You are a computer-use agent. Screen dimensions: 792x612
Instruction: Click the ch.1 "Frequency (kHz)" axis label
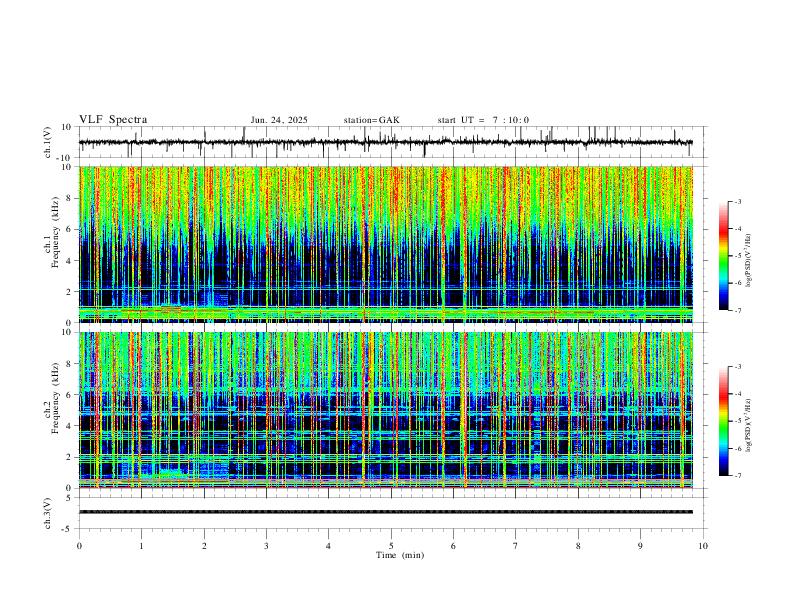(x=55, y=232)
